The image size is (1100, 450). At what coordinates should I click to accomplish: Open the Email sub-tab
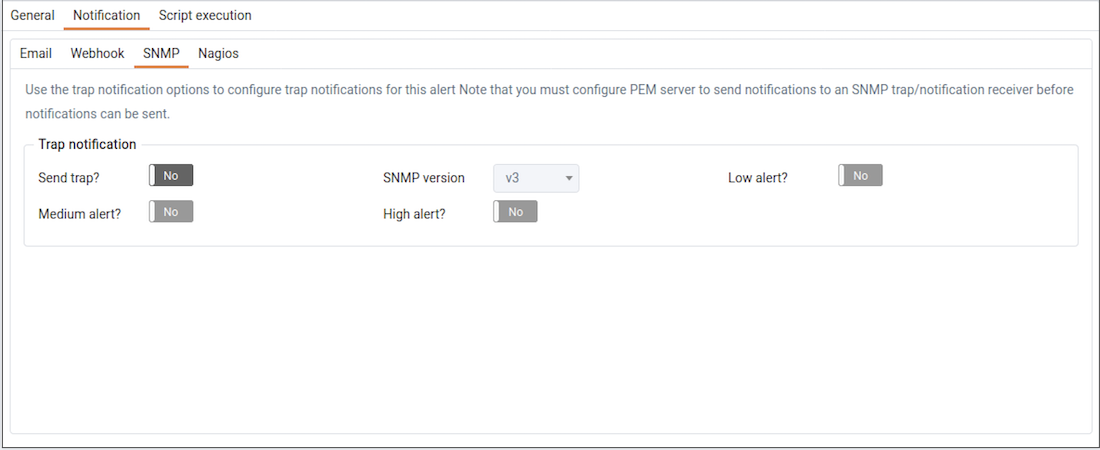(x=36, y=53)
